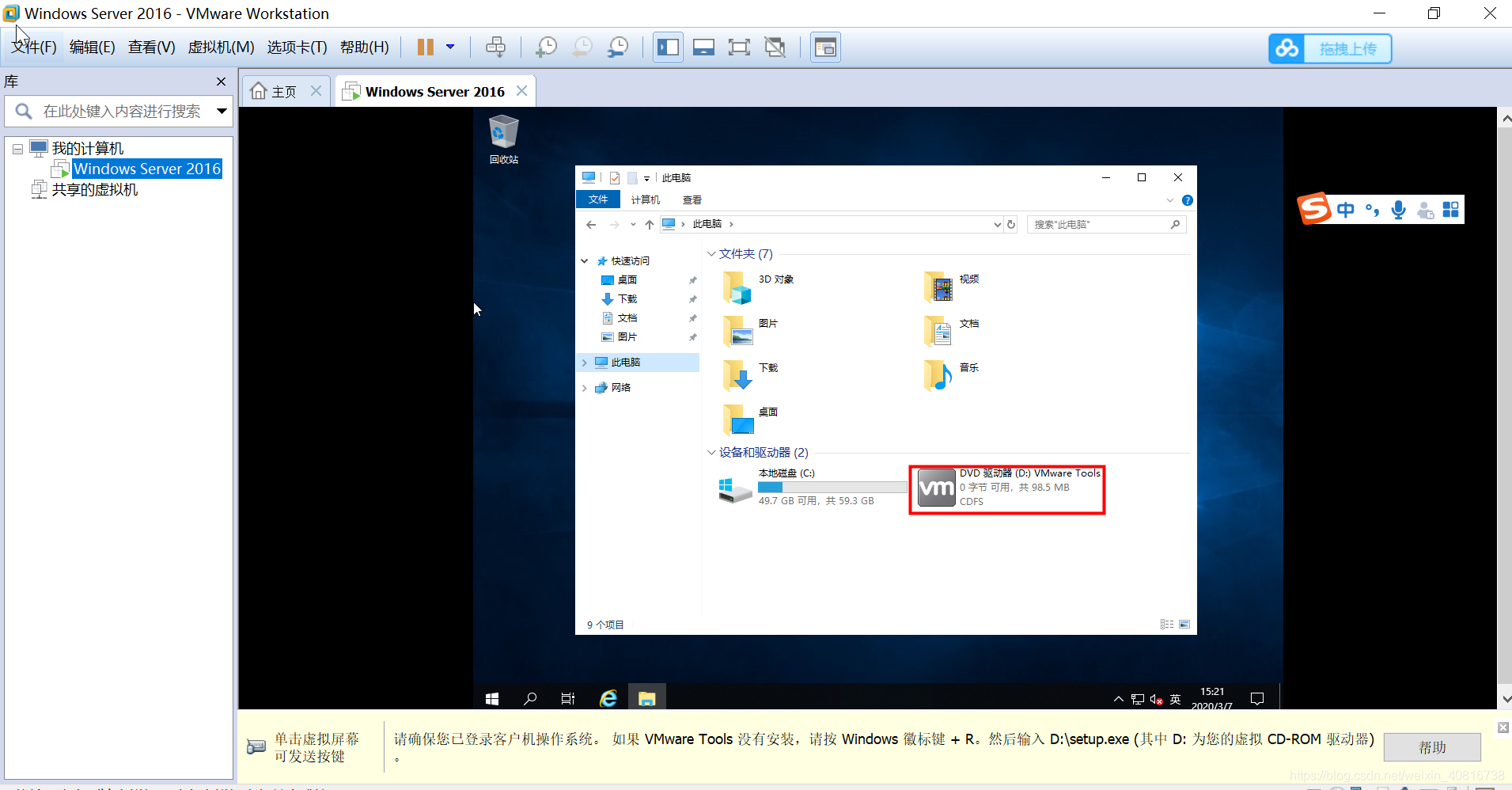Open the 文件 ribbon tab in Explorer

[x=598, y=199]
